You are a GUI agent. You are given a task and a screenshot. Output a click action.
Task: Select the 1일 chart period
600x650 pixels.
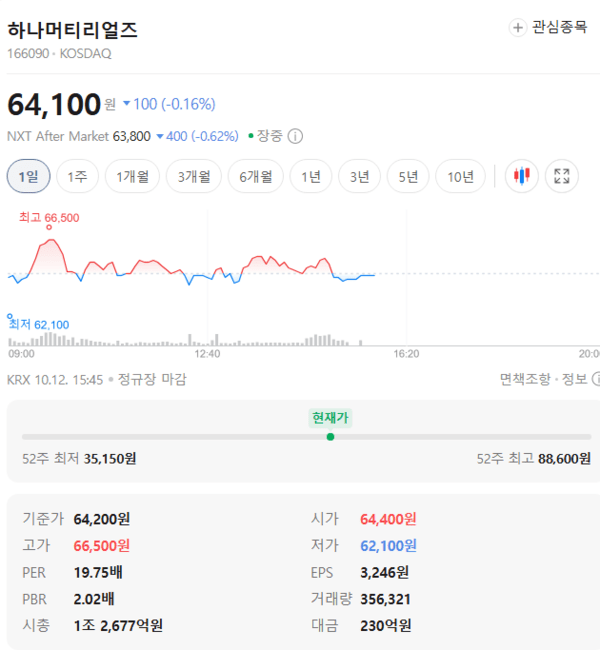(29, 176)
